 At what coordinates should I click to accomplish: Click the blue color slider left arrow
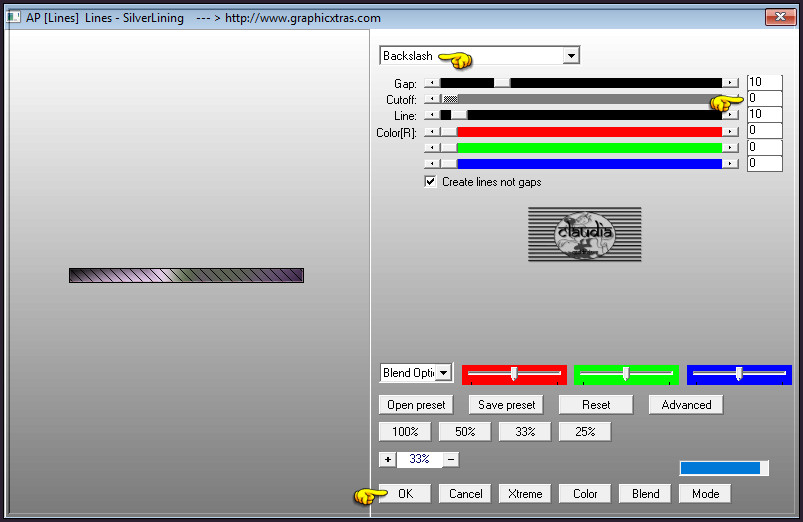(432, 163)
